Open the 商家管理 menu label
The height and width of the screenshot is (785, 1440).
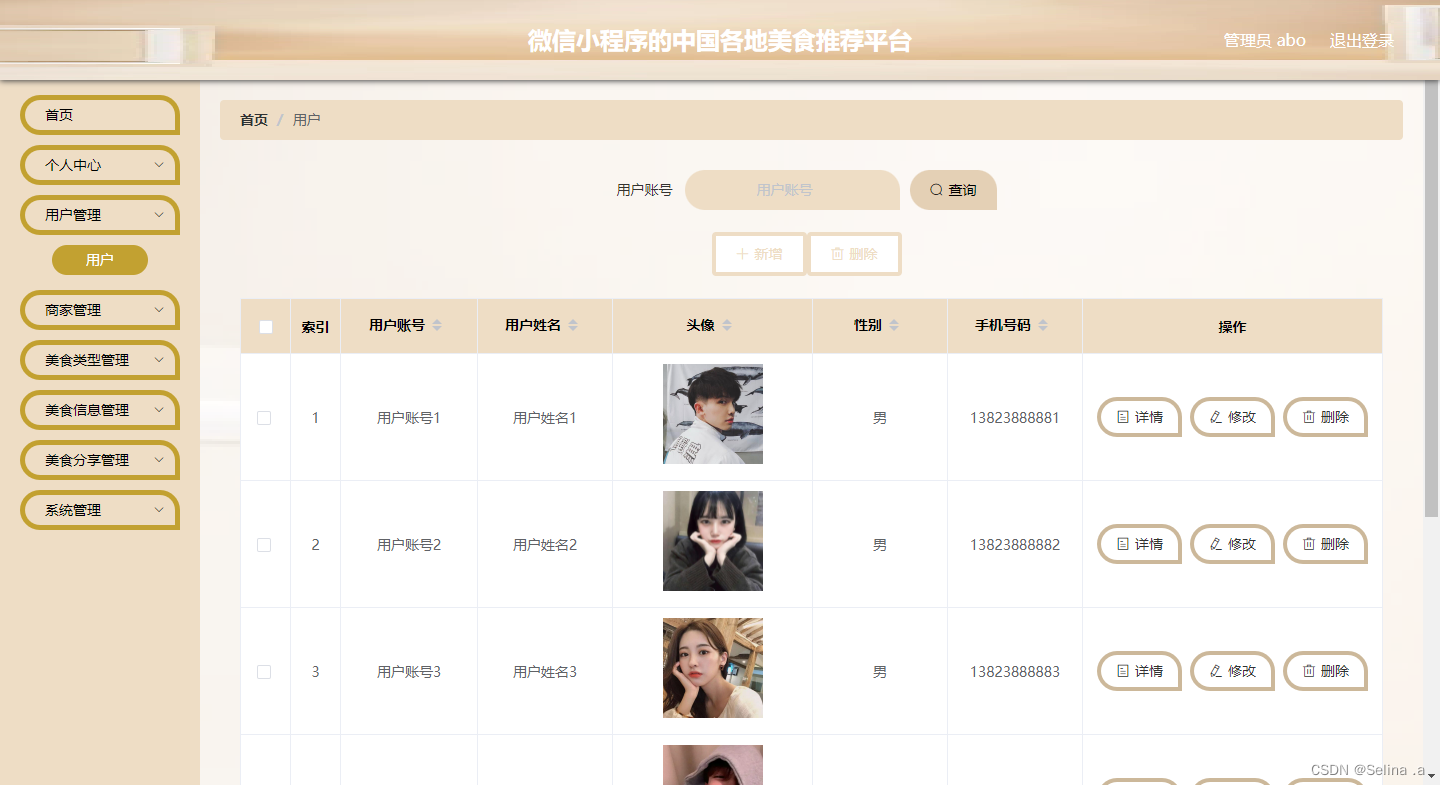pos(73,310)
